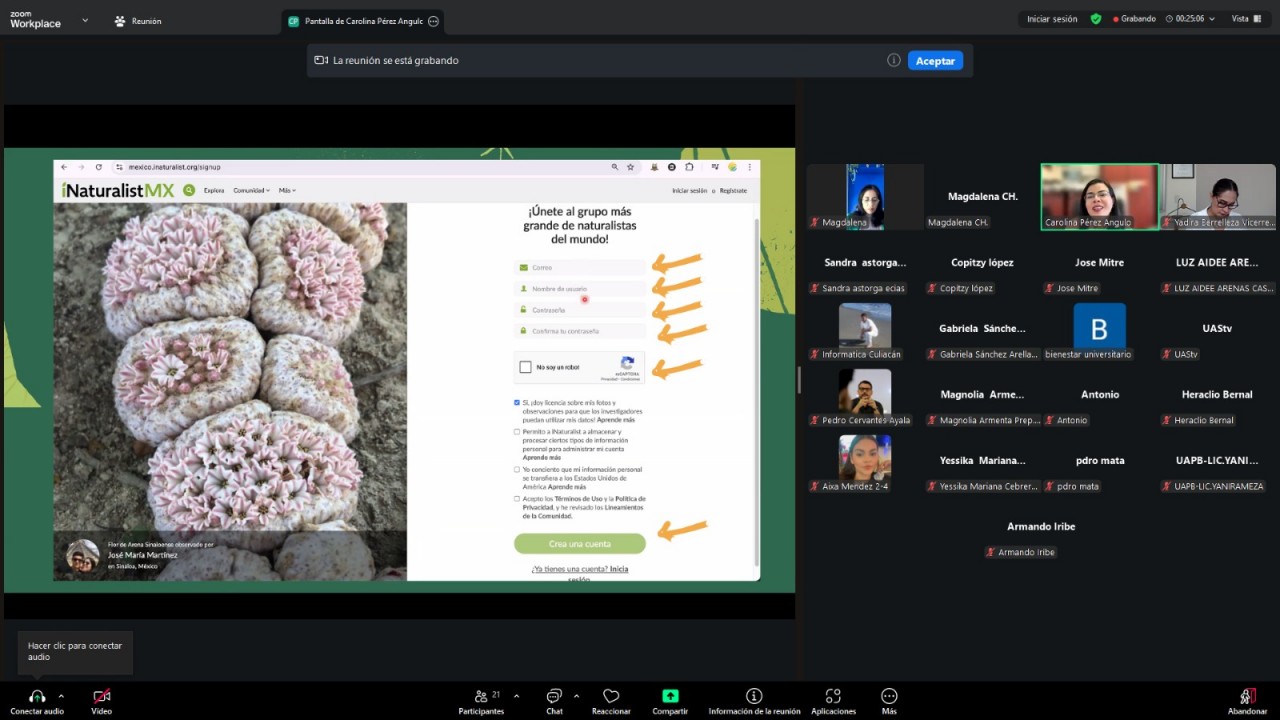Click the Correo input field

click(580, 268)
